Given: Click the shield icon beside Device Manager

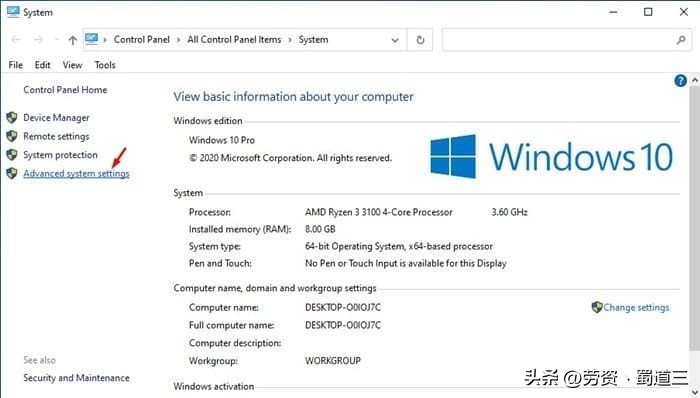Looking at the screenshot, I should (12, 118).
